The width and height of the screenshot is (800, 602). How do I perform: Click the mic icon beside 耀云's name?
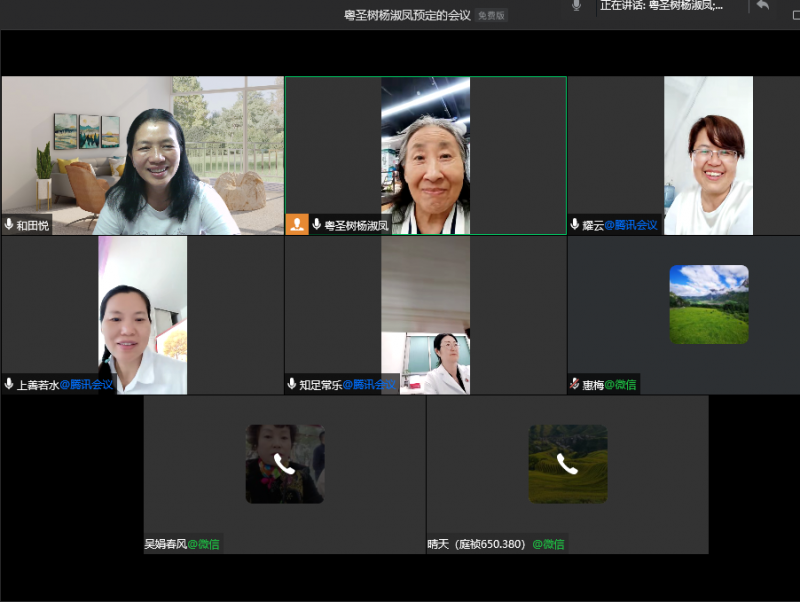pos(575,225)
